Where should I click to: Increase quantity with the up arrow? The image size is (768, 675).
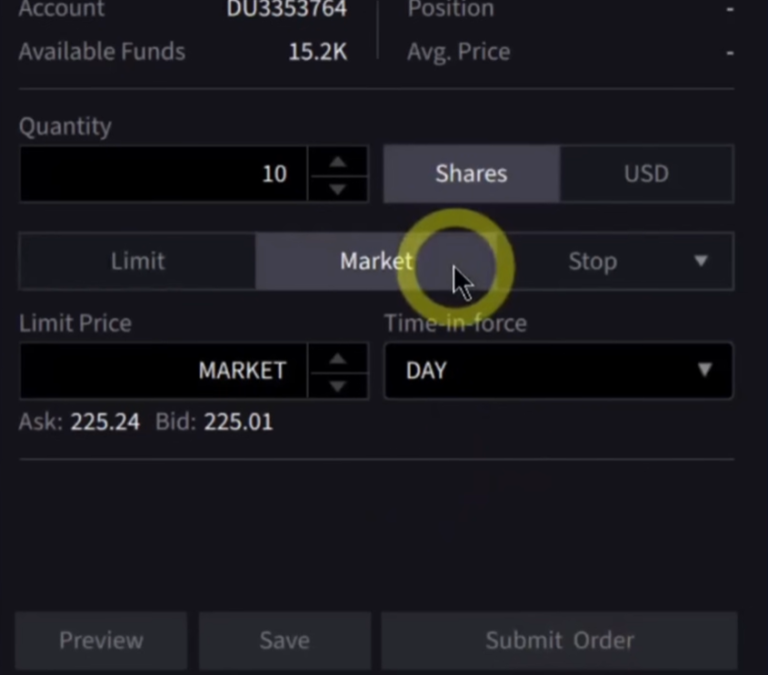click(337, 161)
